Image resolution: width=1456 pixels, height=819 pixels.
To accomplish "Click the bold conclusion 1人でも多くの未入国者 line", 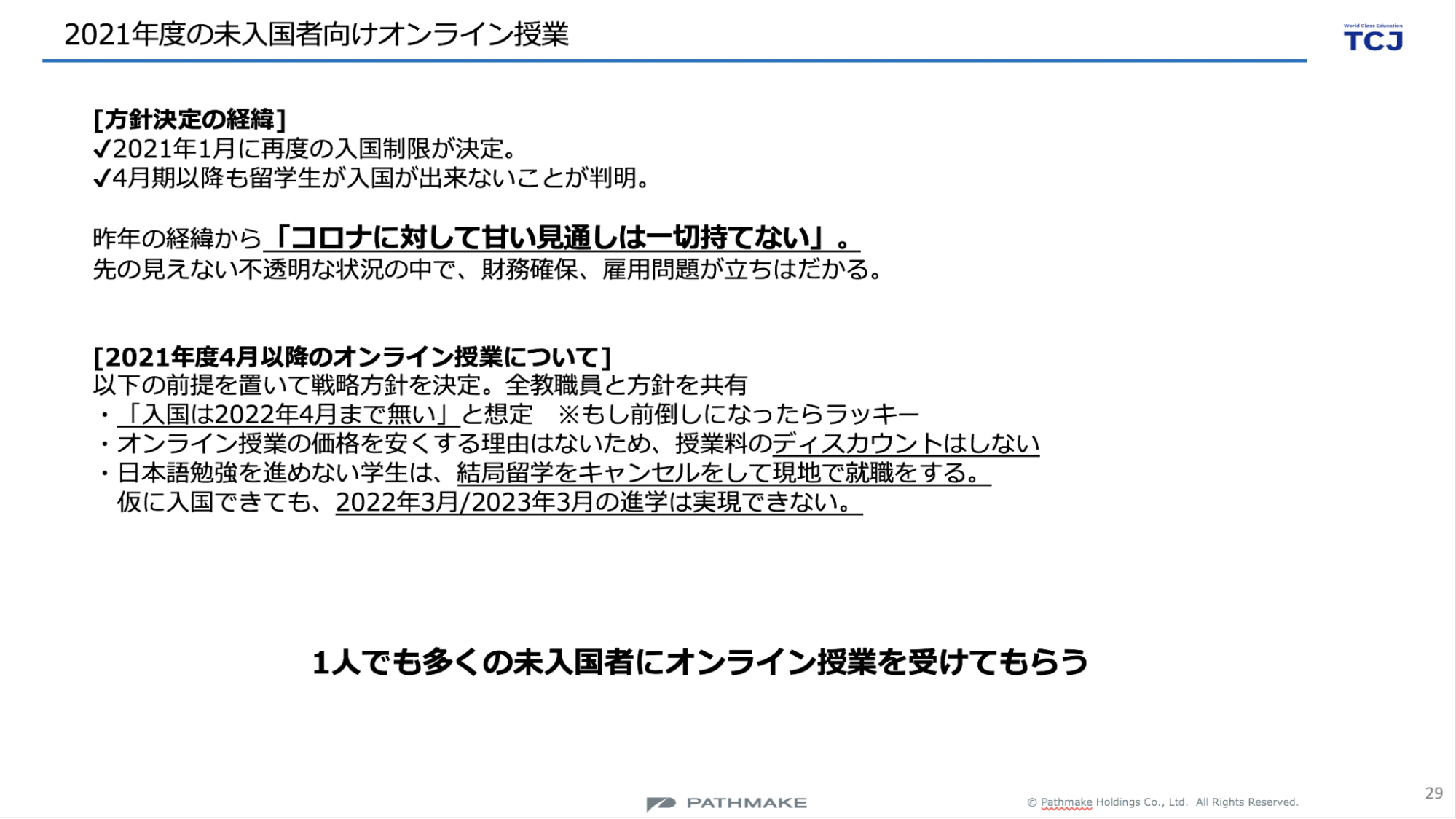I will tap(699, 662).
